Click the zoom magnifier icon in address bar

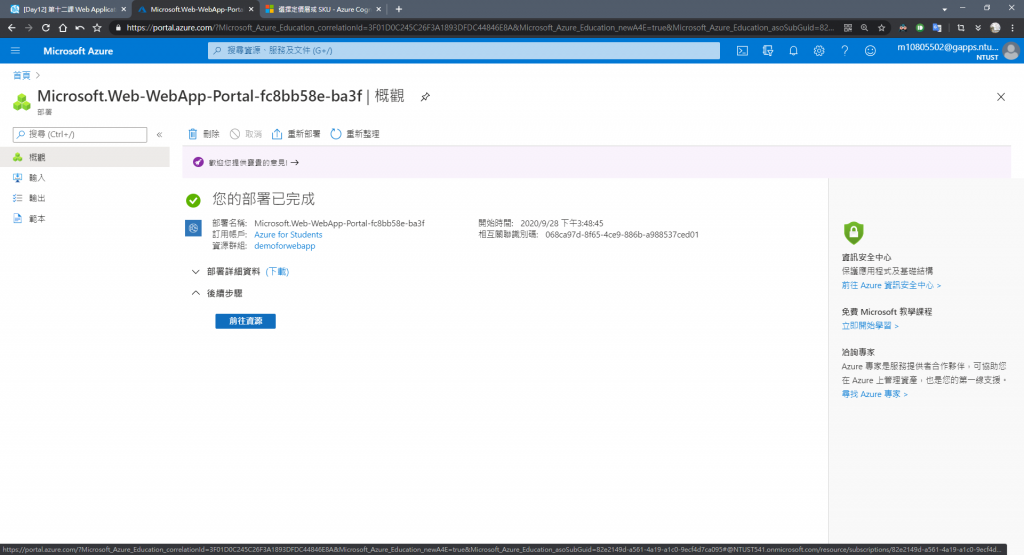tap(864, 27)
